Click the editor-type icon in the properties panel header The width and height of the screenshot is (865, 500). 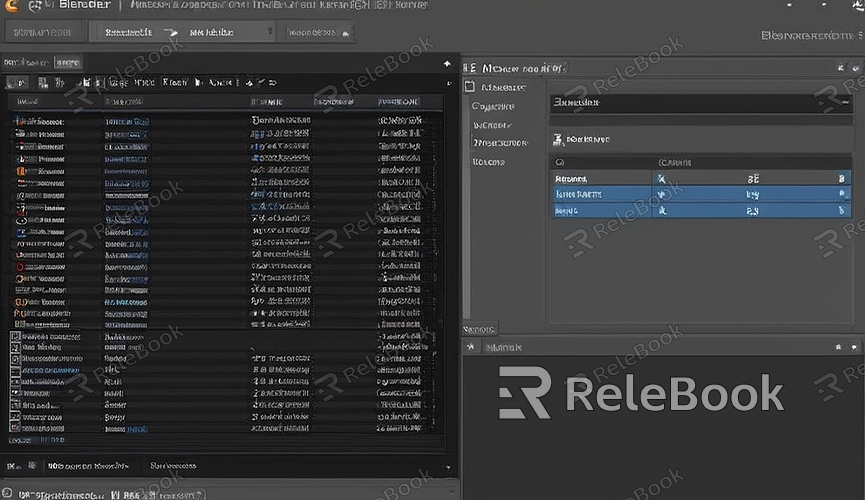pyautogui.click(x=470, y=68)
